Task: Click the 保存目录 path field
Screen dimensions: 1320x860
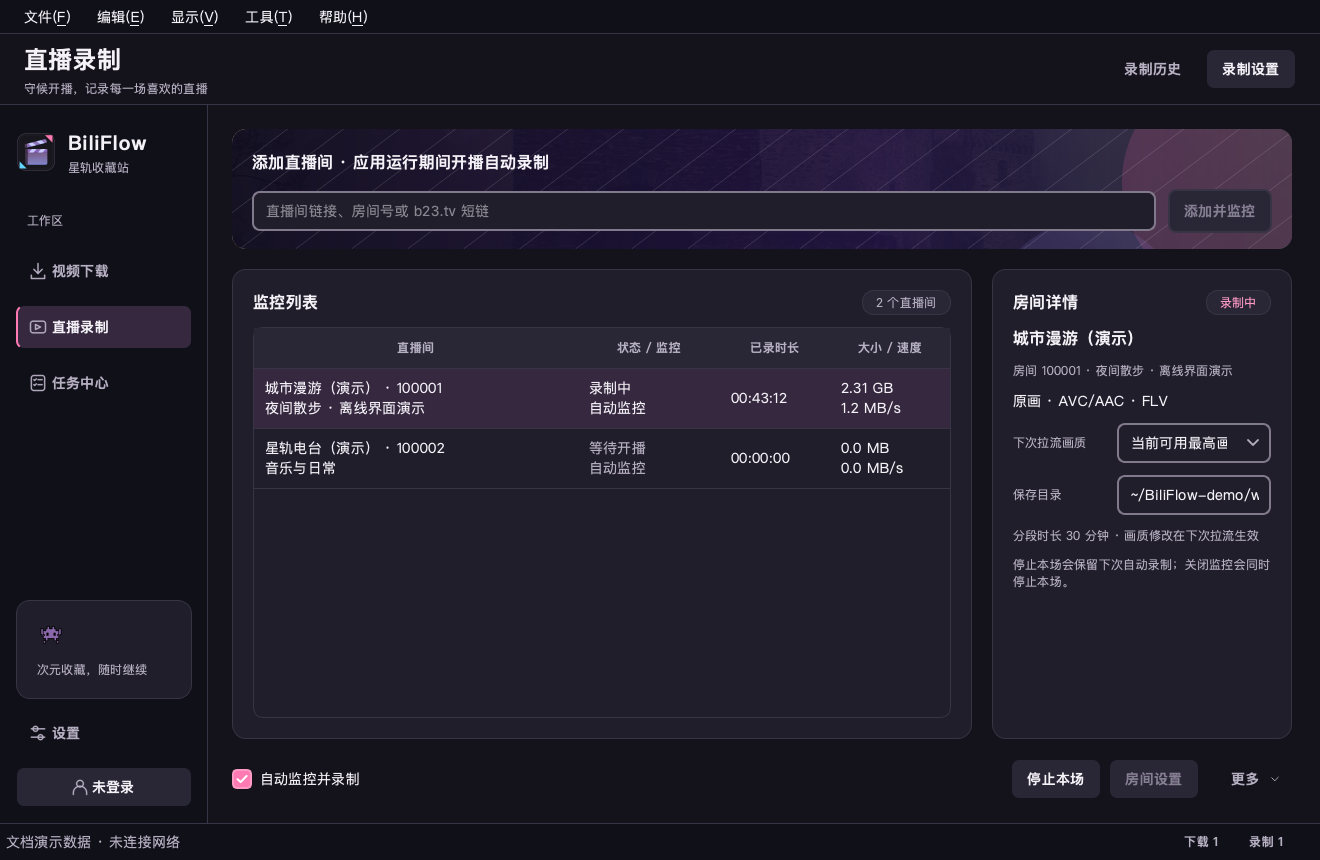Action: [x=1193, y=494]
